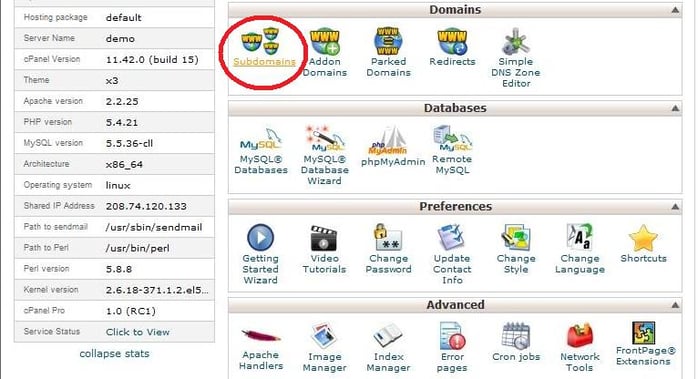Start the Getting Started Wizard
Screen dimensions: 698x379
coord(260,237)
